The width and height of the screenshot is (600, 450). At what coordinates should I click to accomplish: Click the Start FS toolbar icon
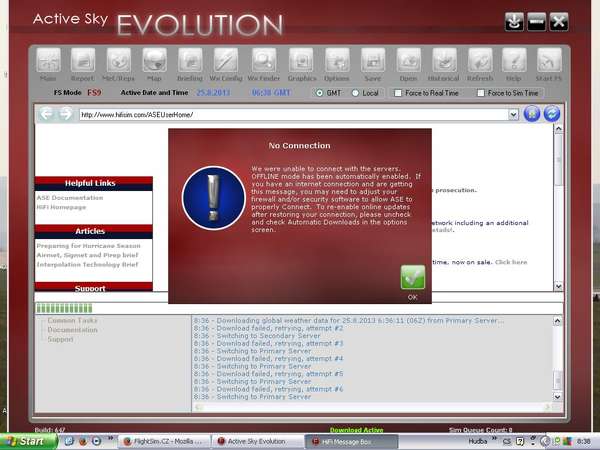(549, 60)
